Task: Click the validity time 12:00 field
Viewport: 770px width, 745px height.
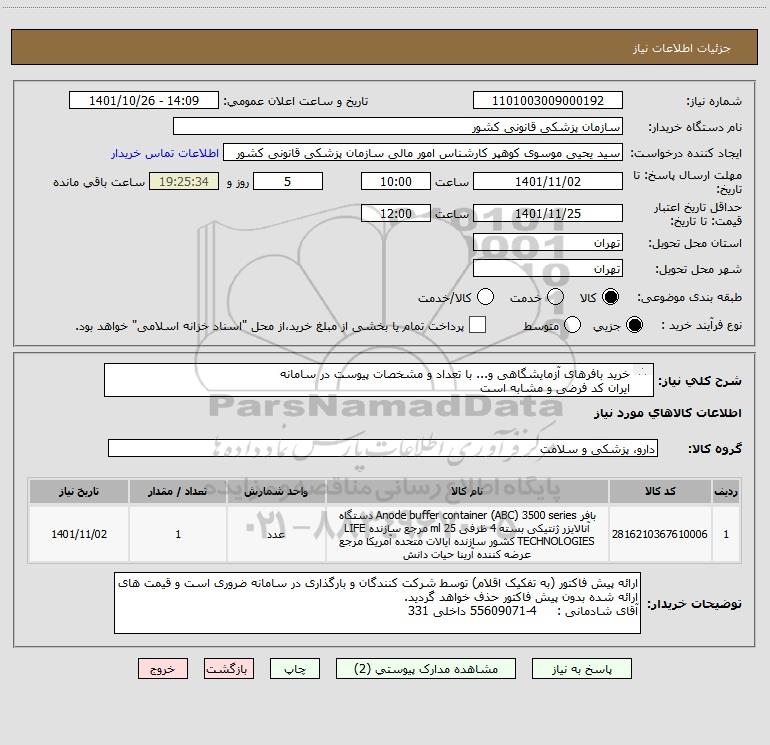Action: pyautogui.click(x=396, y=213)
